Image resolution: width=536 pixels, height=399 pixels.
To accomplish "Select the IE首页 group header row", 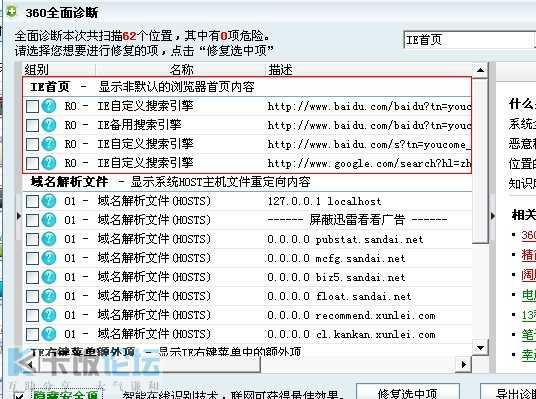I will tap(247, 87).
